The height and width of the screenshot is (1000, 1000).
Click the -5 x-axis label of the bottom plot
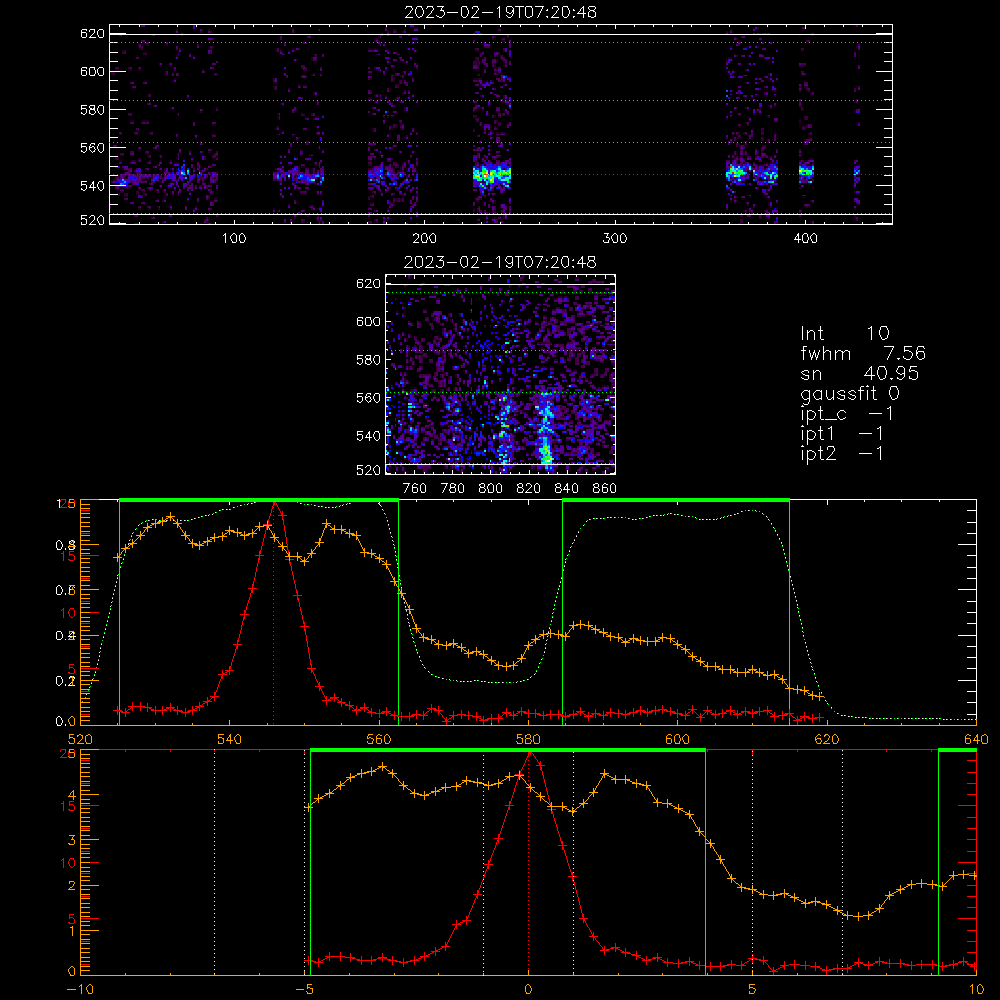point(304,990)
